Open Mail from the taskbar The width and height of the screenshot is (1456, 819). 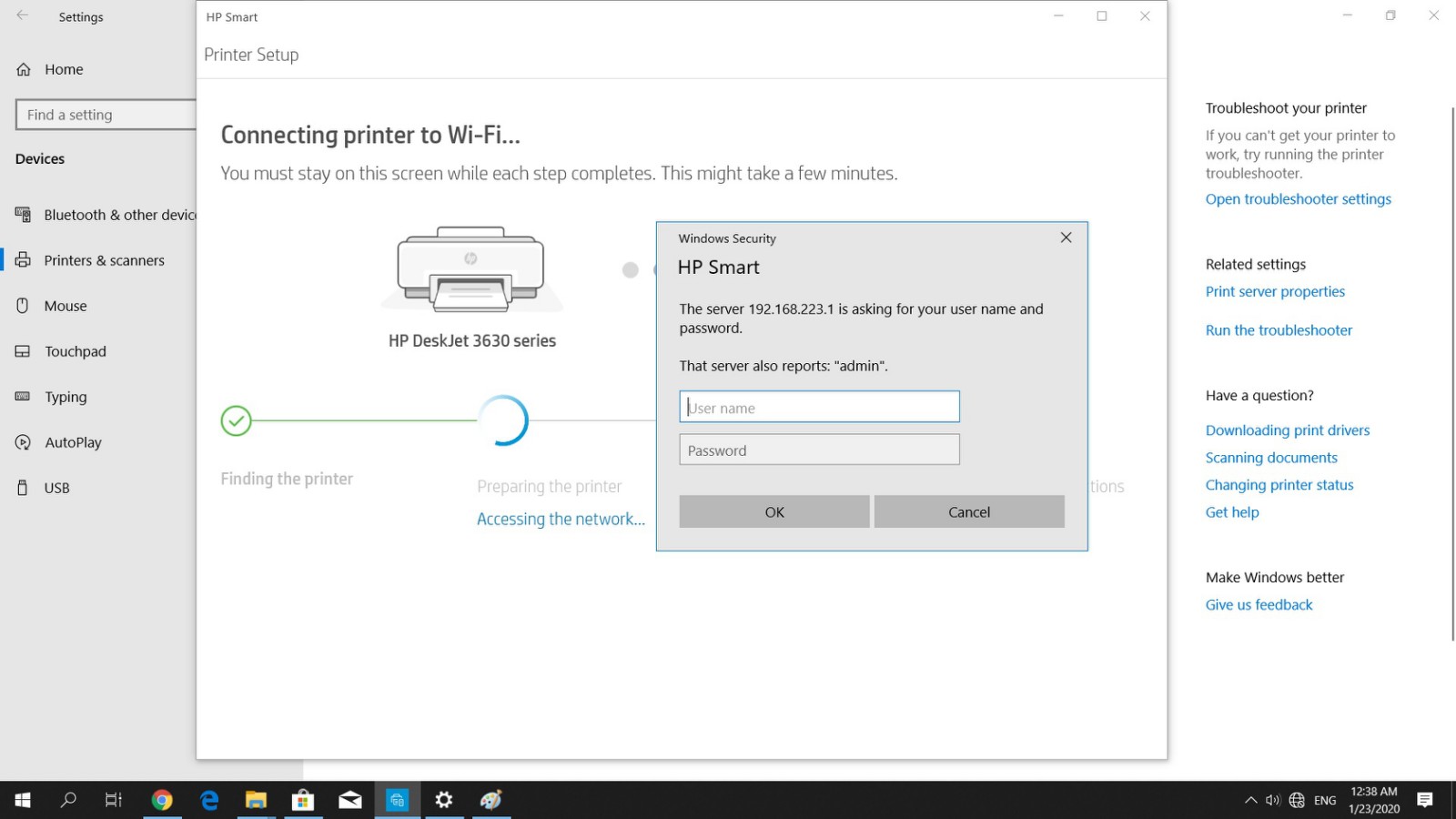pos(349,800)
